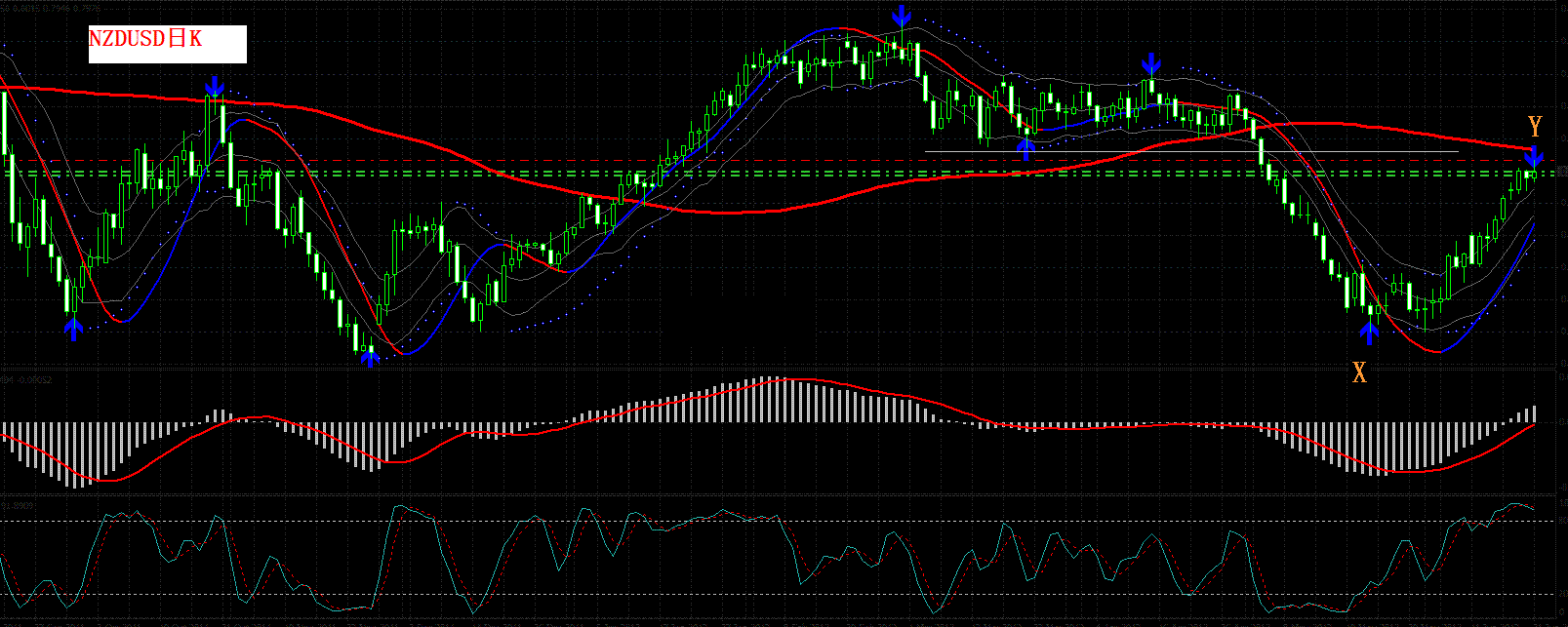The height and width of the screenshot is (627, 1568).
Task: Select the blue down arrow below the Y label
Action: coord(1535,156)
